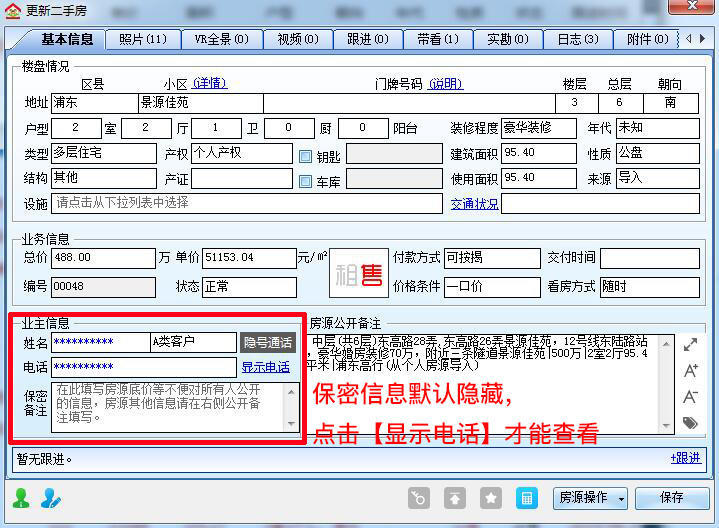
Task: Switch to the 带看(1) tab
Action: point(438,39)
